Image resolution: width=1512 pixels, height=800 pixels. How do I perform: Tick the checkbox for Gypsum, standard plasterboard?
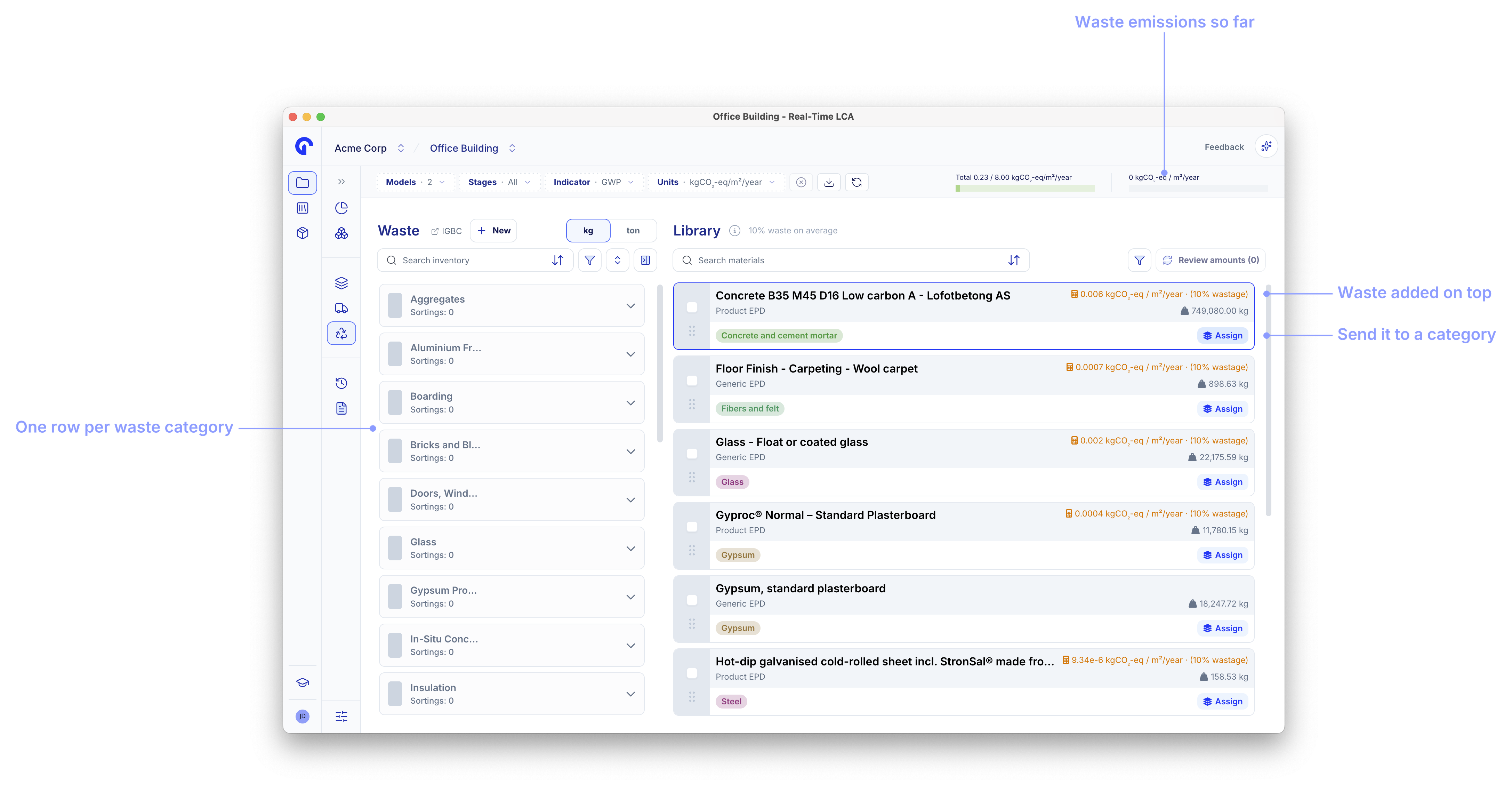692,600
